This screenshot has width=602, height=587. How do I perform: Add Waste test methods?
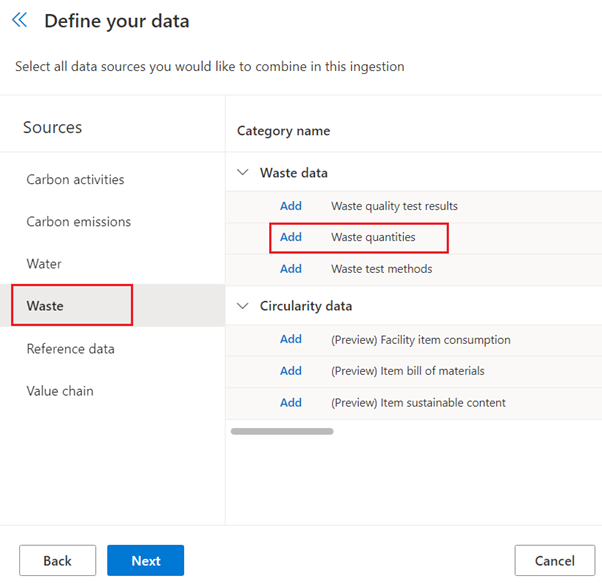[291, 269]
